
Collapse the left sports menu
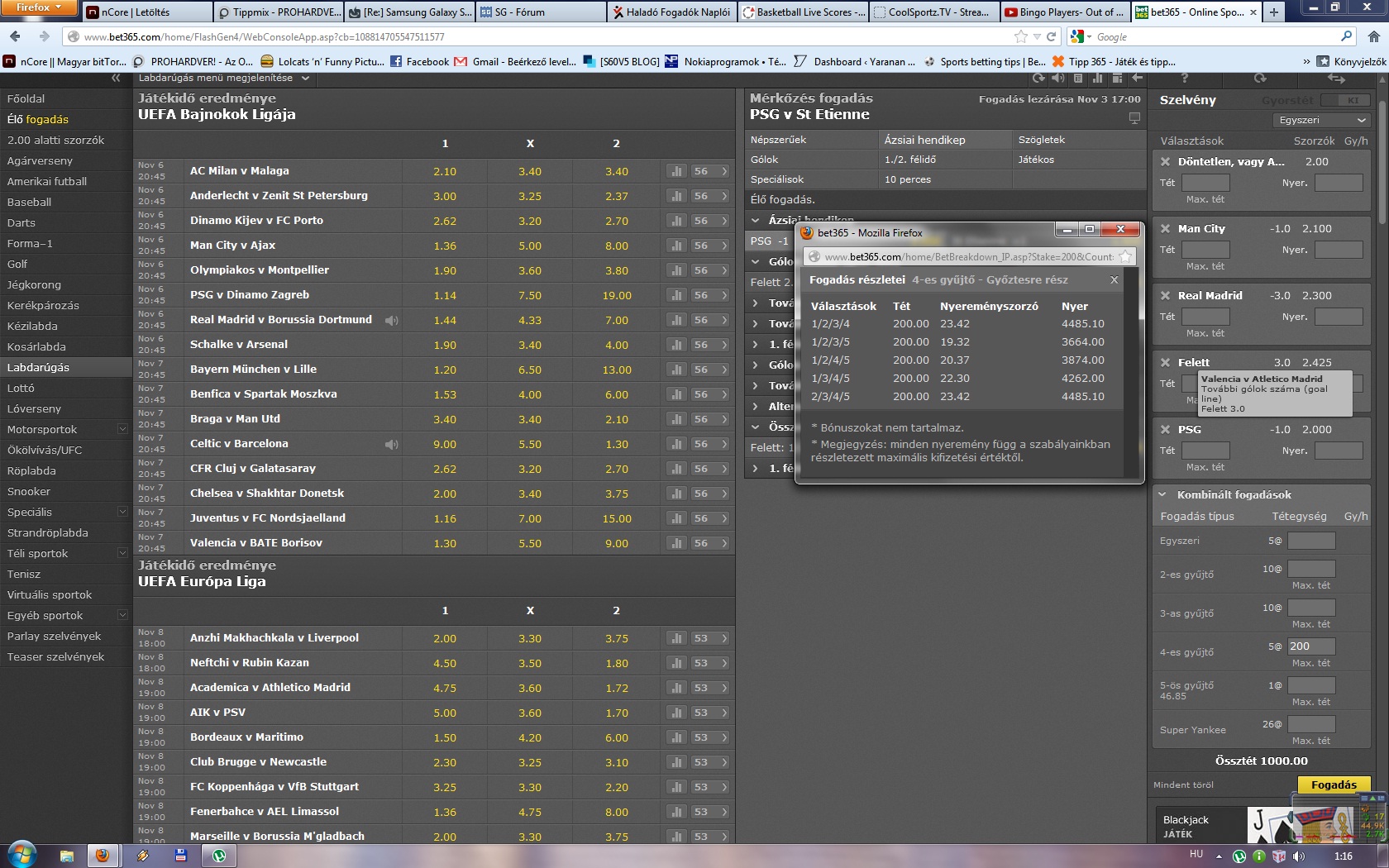tap(116, 78)
